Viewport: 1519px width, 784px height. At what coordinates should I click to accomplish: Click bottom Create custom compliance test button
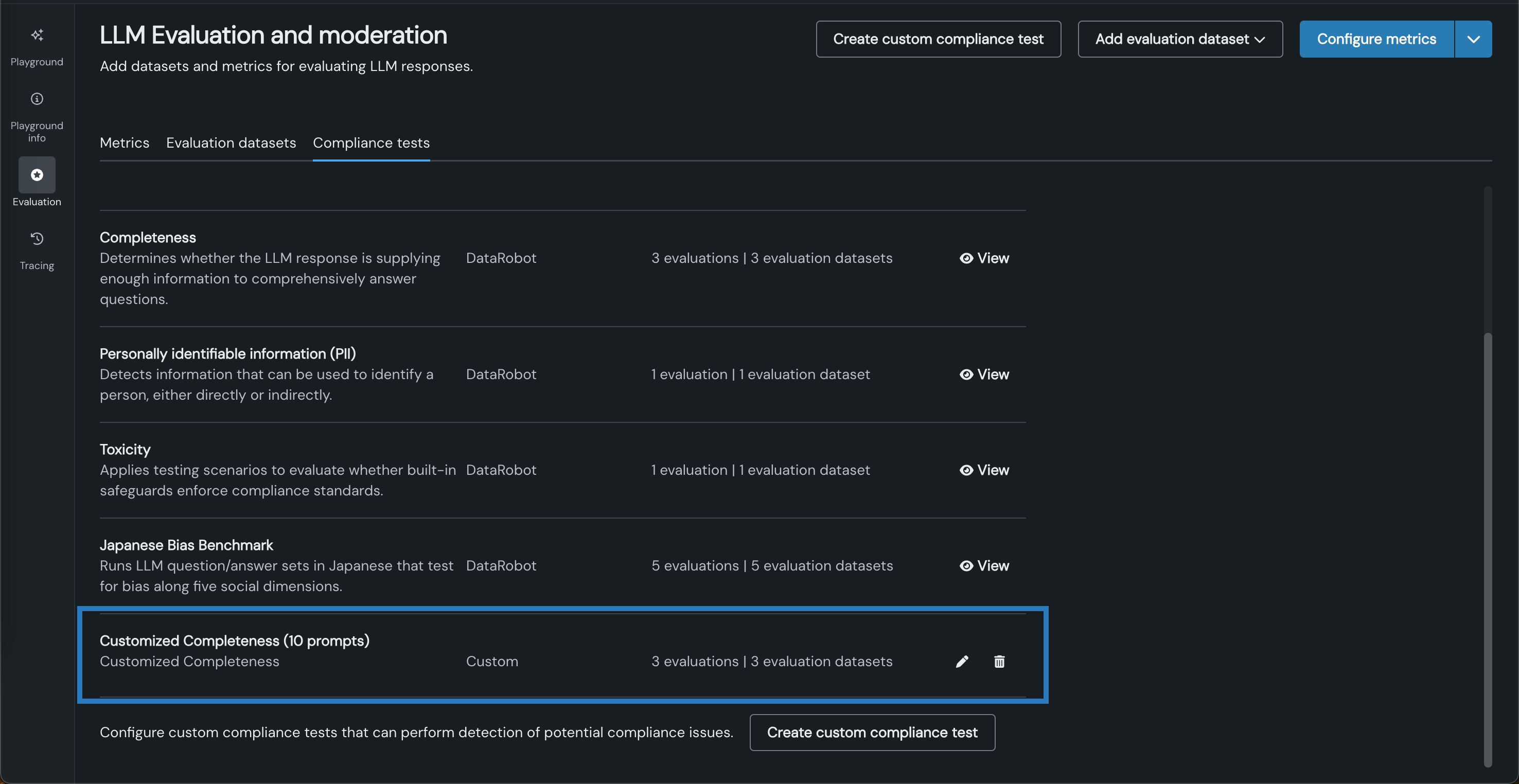872,732
